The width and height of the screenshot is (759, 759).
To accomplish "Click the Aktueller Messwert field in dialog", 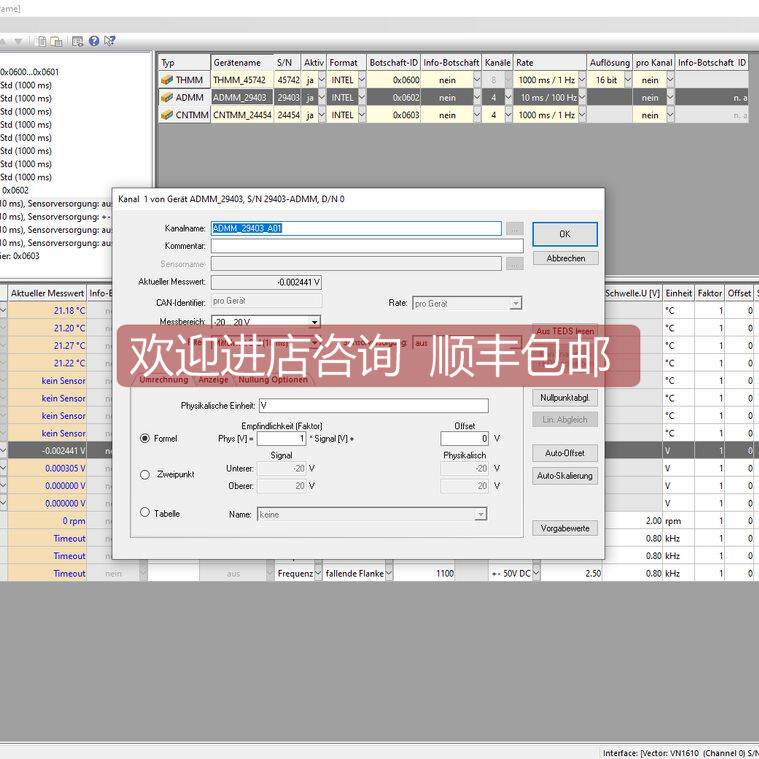I will [266, 282].
